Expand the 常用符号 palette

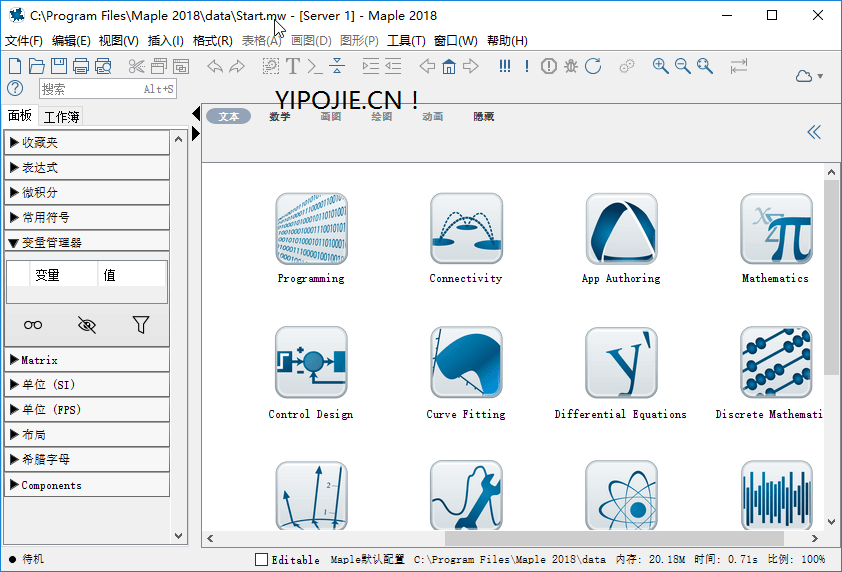click(87, 218)
